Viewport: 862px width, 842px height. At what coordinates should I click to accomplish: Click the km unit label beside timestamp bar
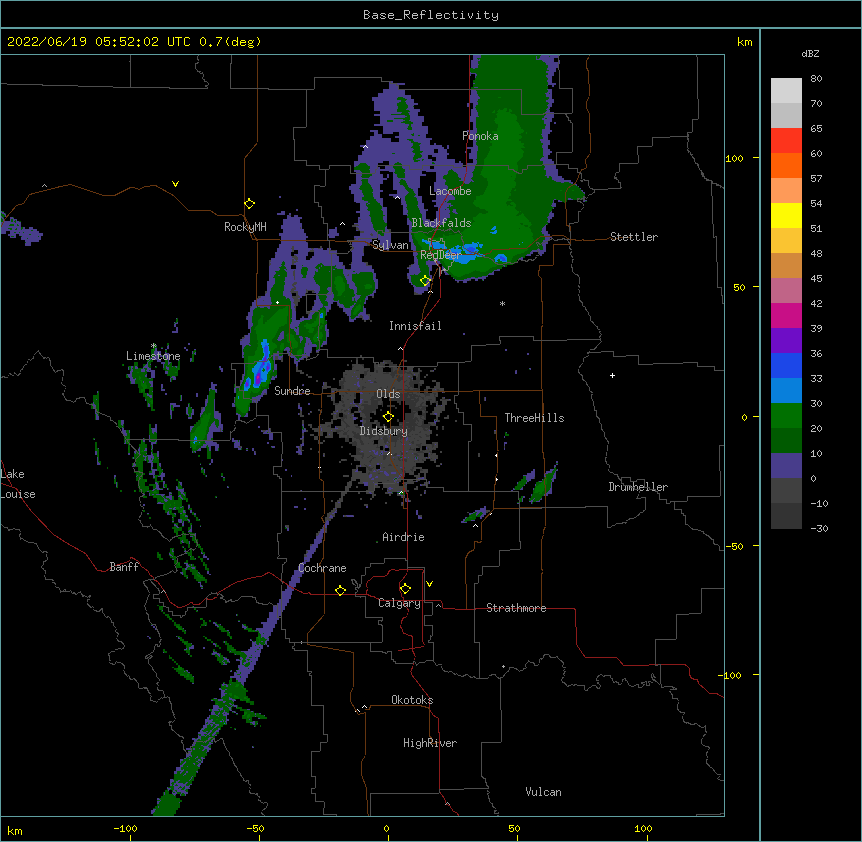pos(745,42)
